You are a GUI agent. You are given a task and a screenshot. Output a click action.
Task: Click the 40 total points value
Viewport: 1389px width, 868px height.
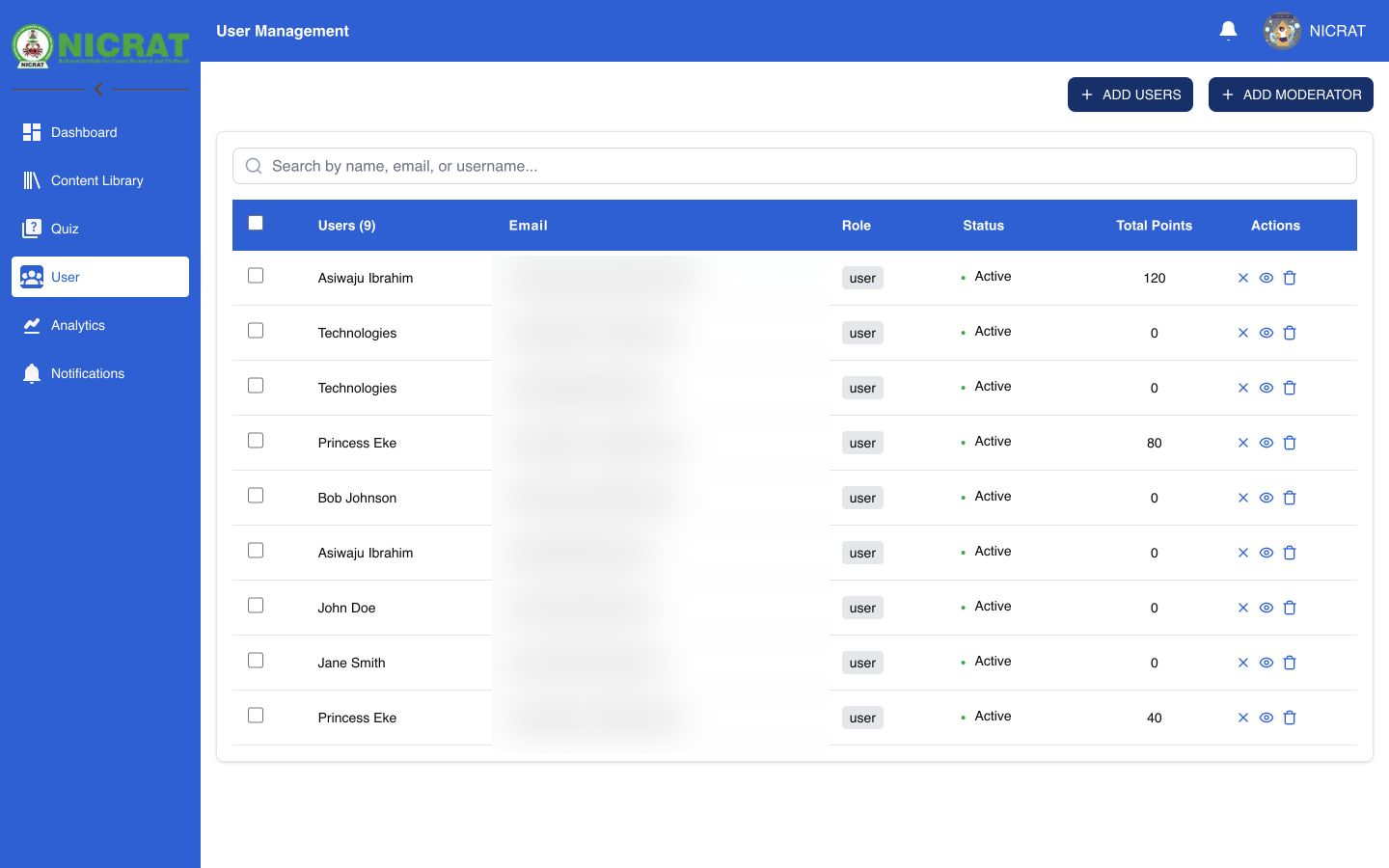point(1155,718)
